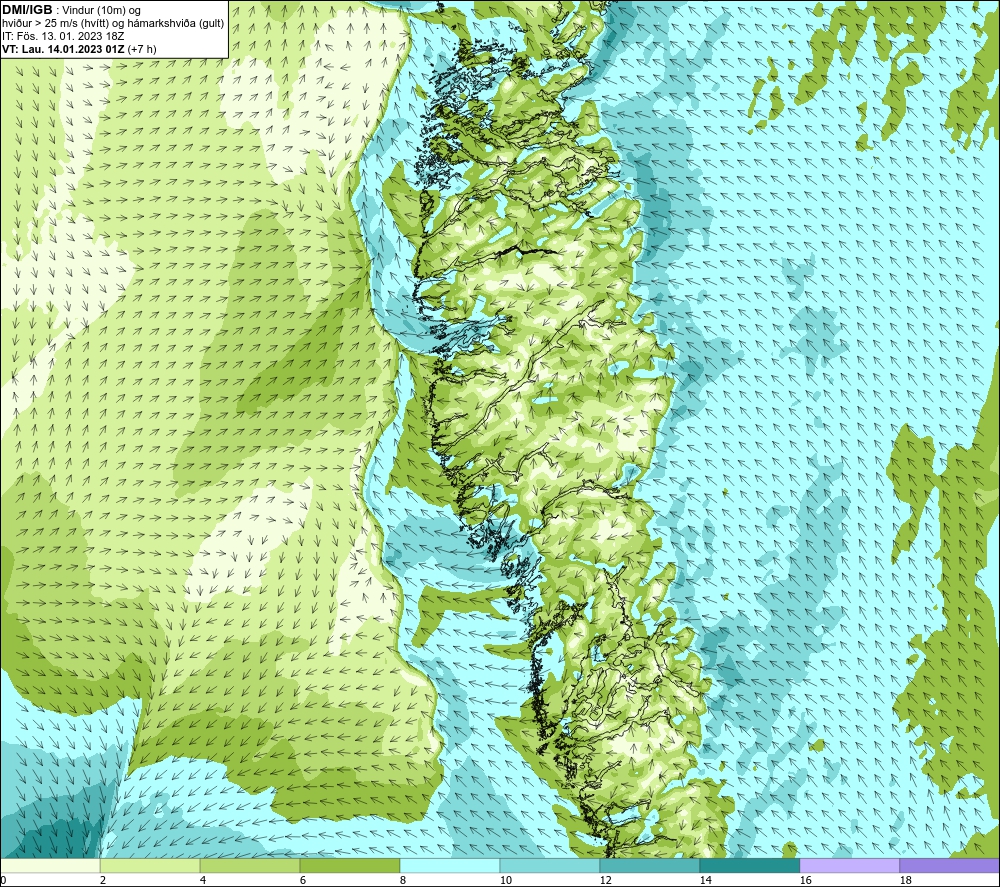Click the 'IT: Fös. 13. 01. 2023 18Z' line
1000x887 pixels.
pos(63,36)
